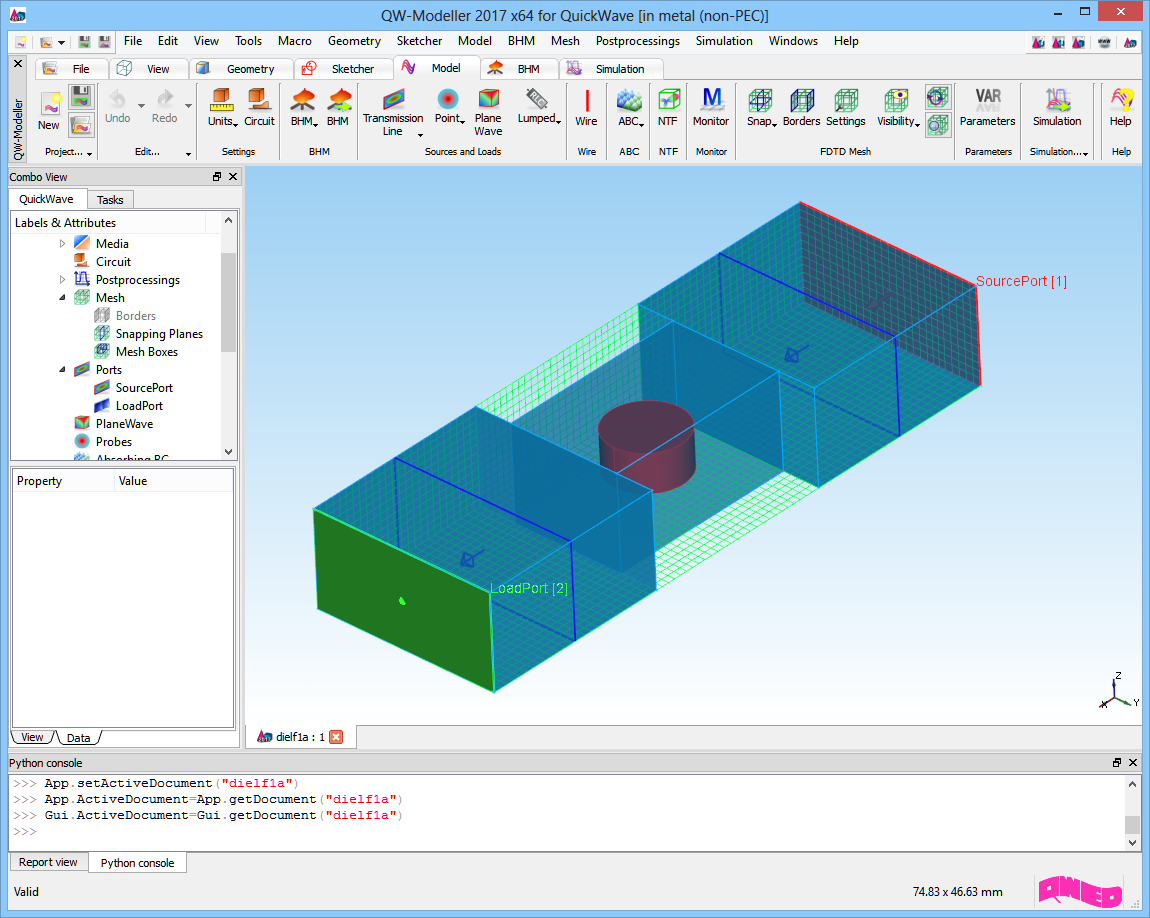The width and height of the screenshot is (1150, 918).
Task: Switch to the Report view tab
Action: (x=48, y=862)
